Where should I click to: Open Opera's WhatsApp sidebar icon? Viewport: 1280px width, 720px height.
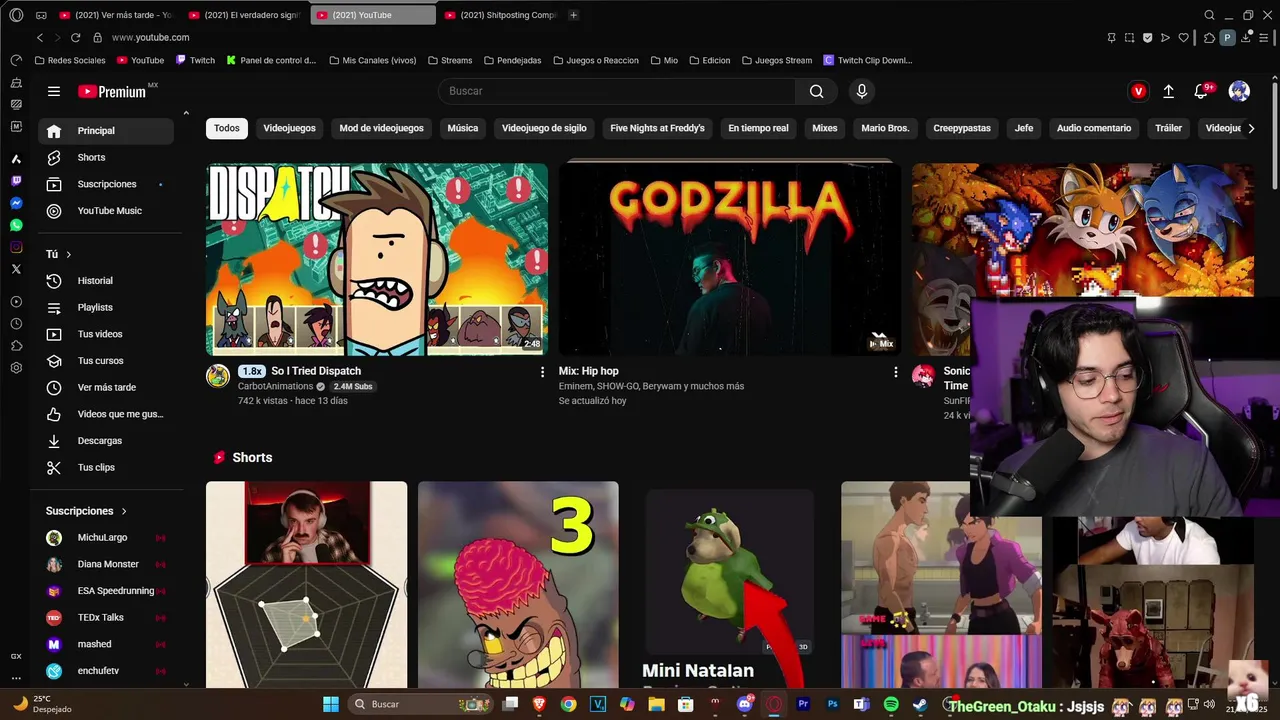tap(16, 225)
